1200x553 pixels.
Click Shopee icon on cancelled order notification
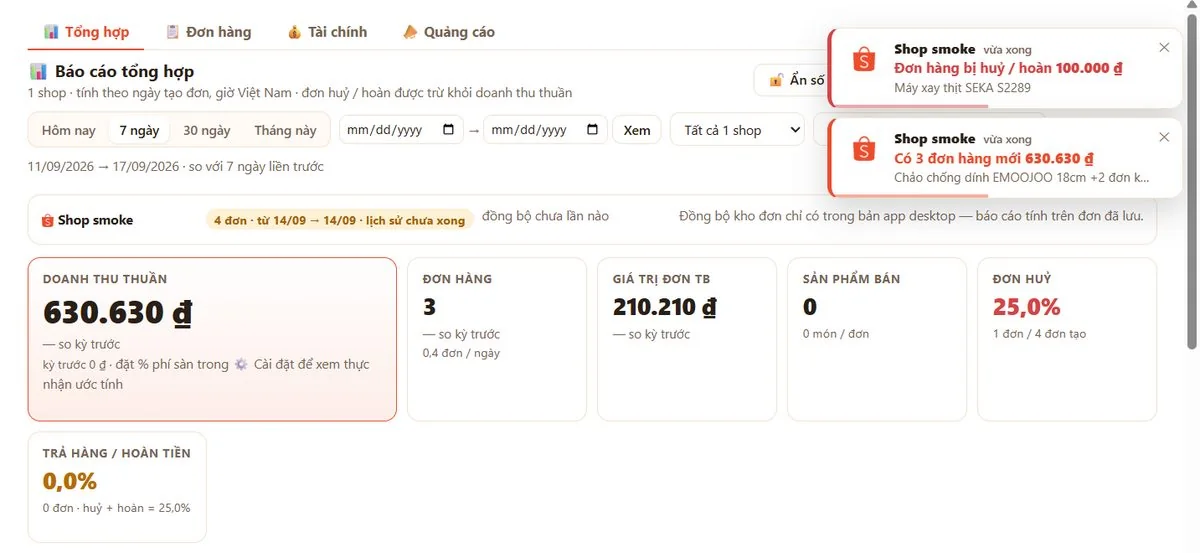[x=864, y=60]
